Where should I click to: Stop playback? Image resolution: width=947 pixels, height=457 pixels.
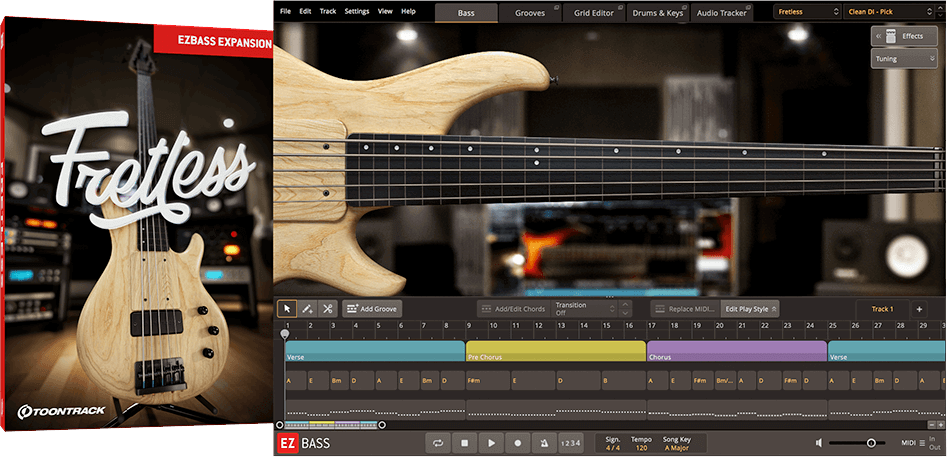[464, 443]
